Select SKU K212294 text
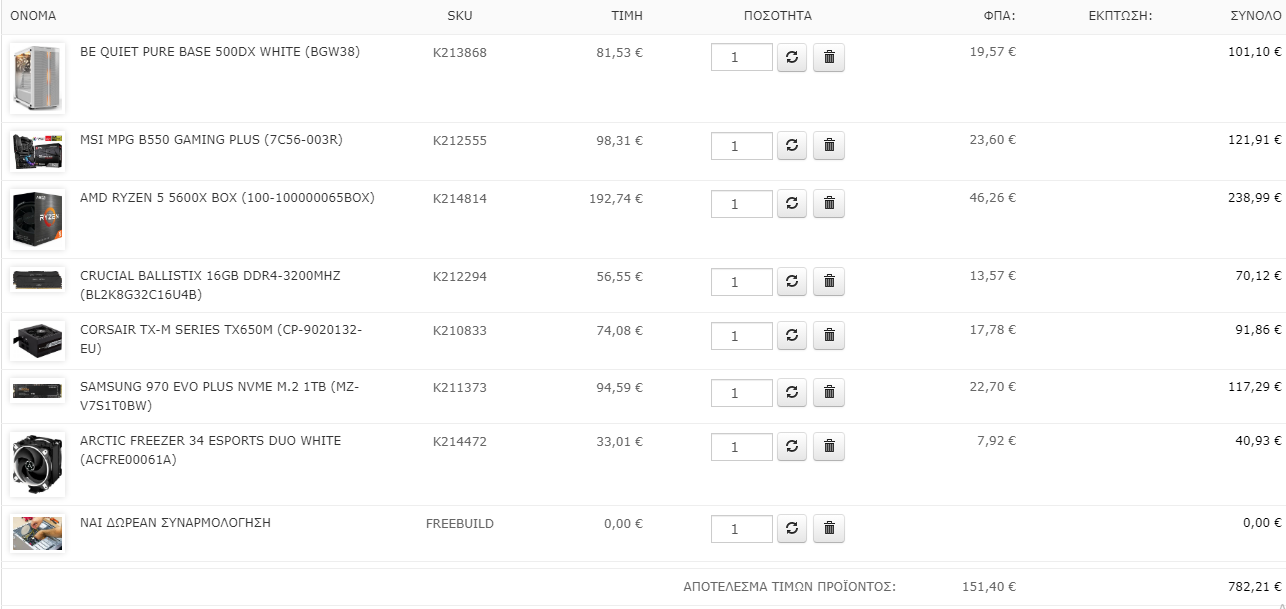Screen dimensions: 1286x609 (460, 276)
